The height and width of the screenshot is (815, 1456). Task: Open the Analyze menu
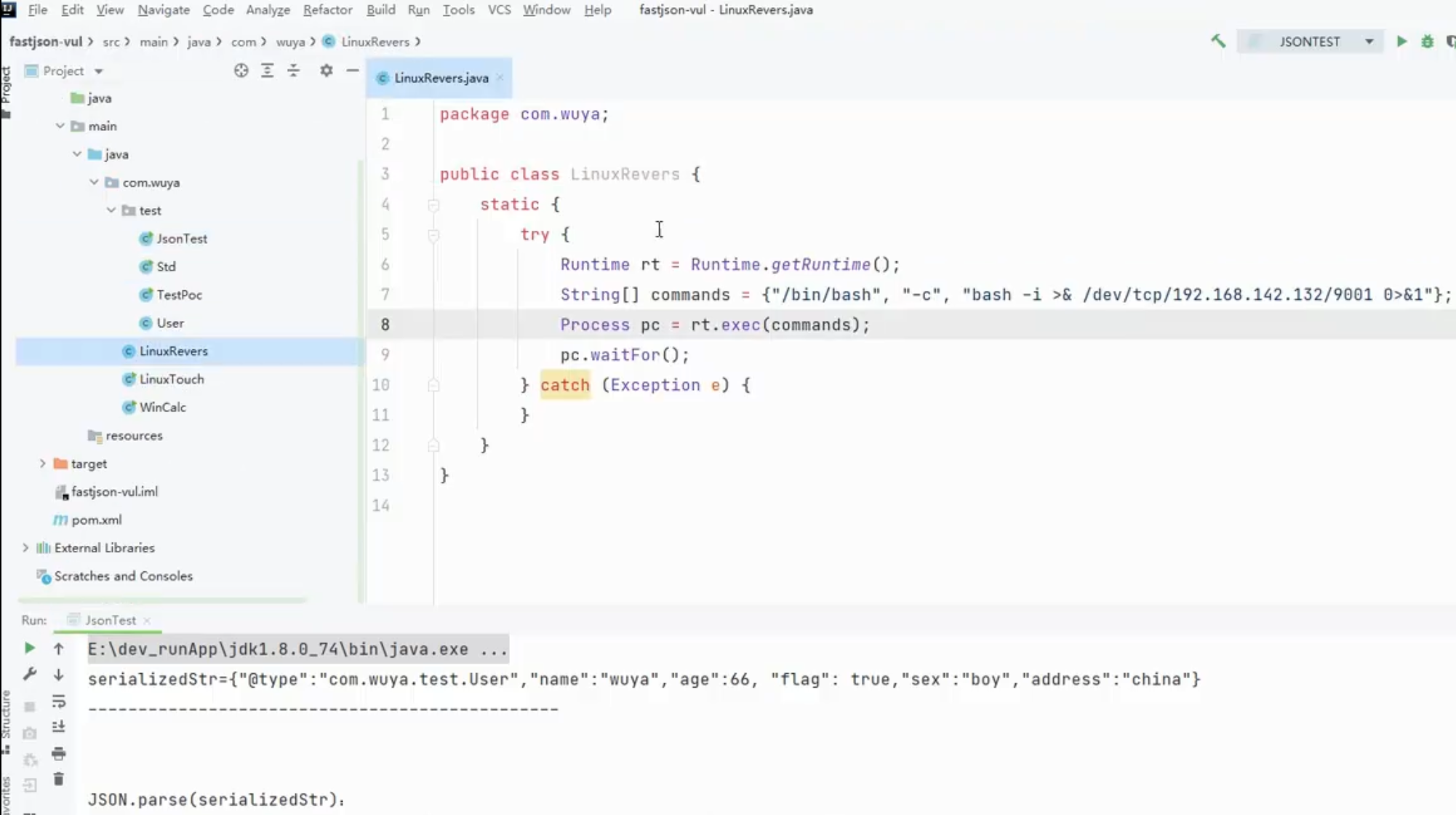(x=268, y=9)
